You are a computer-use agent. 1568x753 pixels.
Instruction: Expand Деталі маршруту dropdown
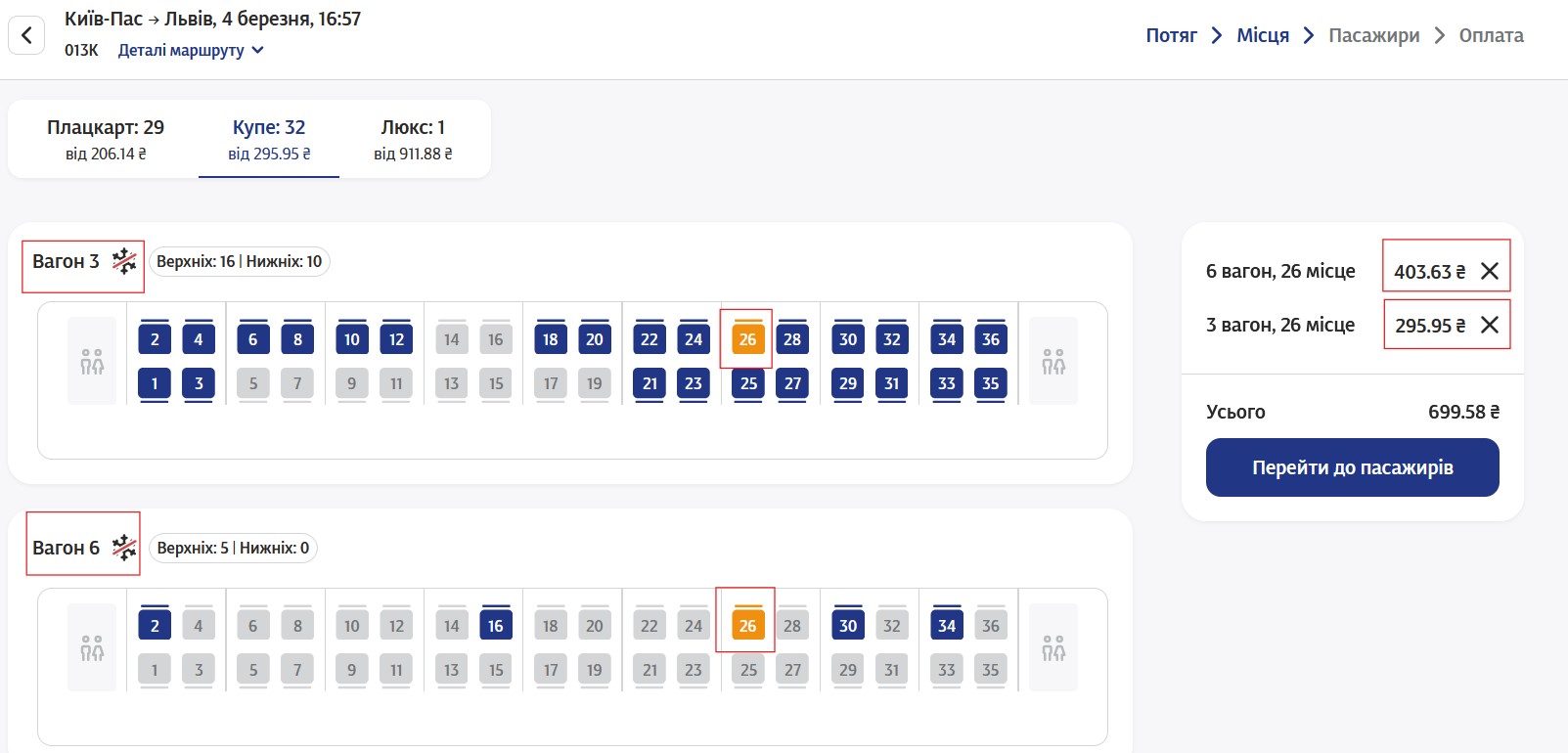click(x=191, y=50)
